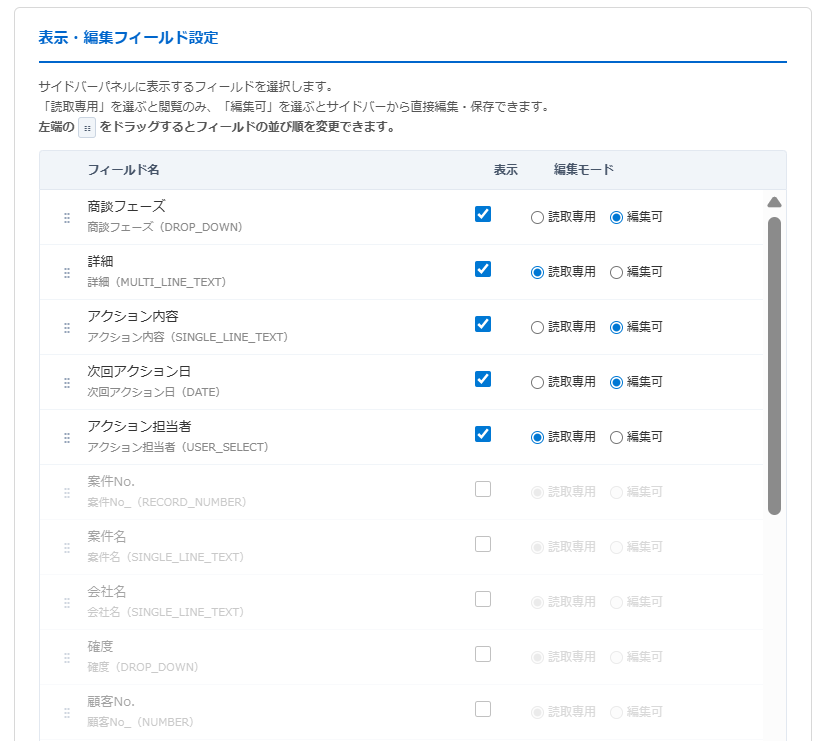Click field code 次回アクション日 (DATE)
The width and height of the screenshot is (826, 741).
(x=153, y=392)
